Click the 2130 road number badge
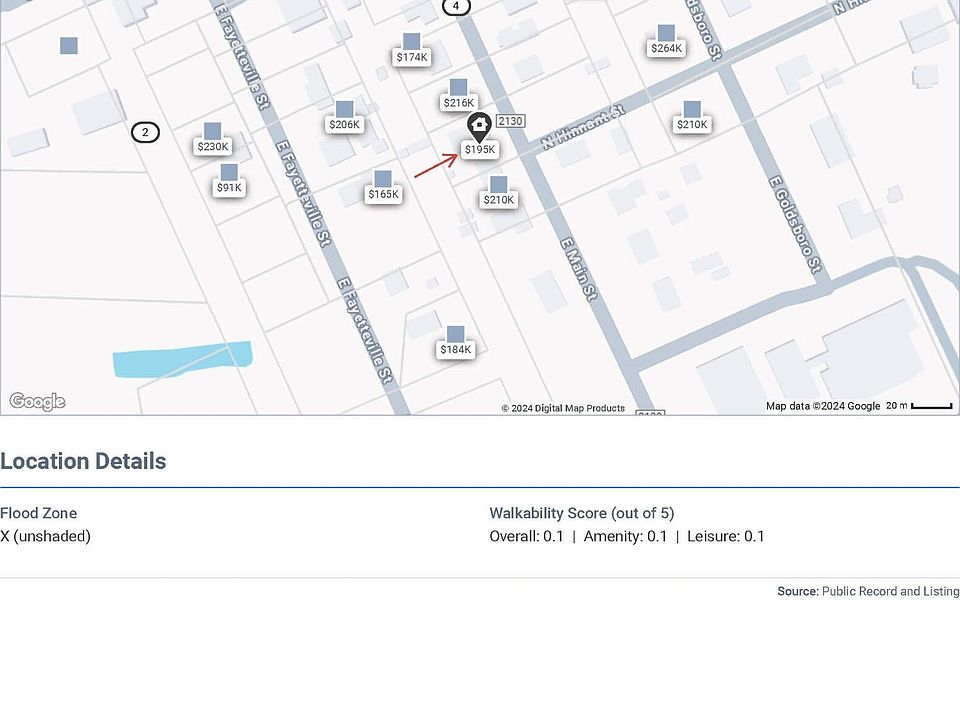Screen dimensions: 960x720 pos(510,121)
